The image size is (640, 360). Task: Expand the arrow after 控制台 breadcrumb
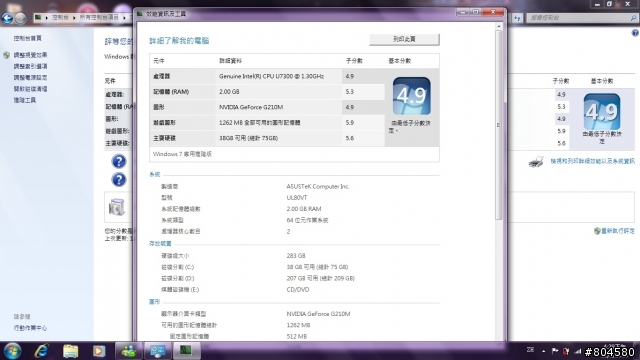pyautogui.click(x=74, y=18)
